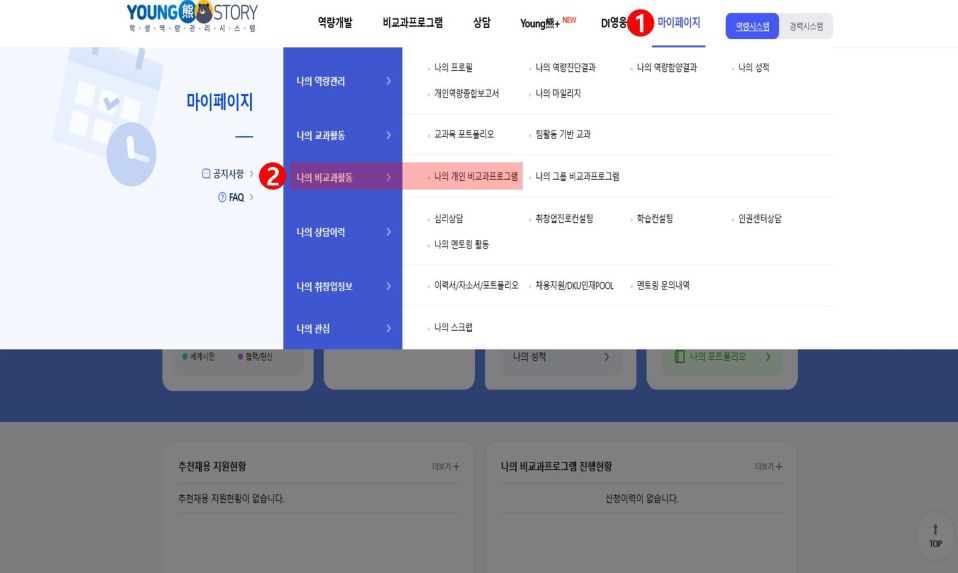Image resolution: width=958 pixels, height=573 pixels.
Task: Select the 나의 취창업정보 category
Action: [343, 286]
